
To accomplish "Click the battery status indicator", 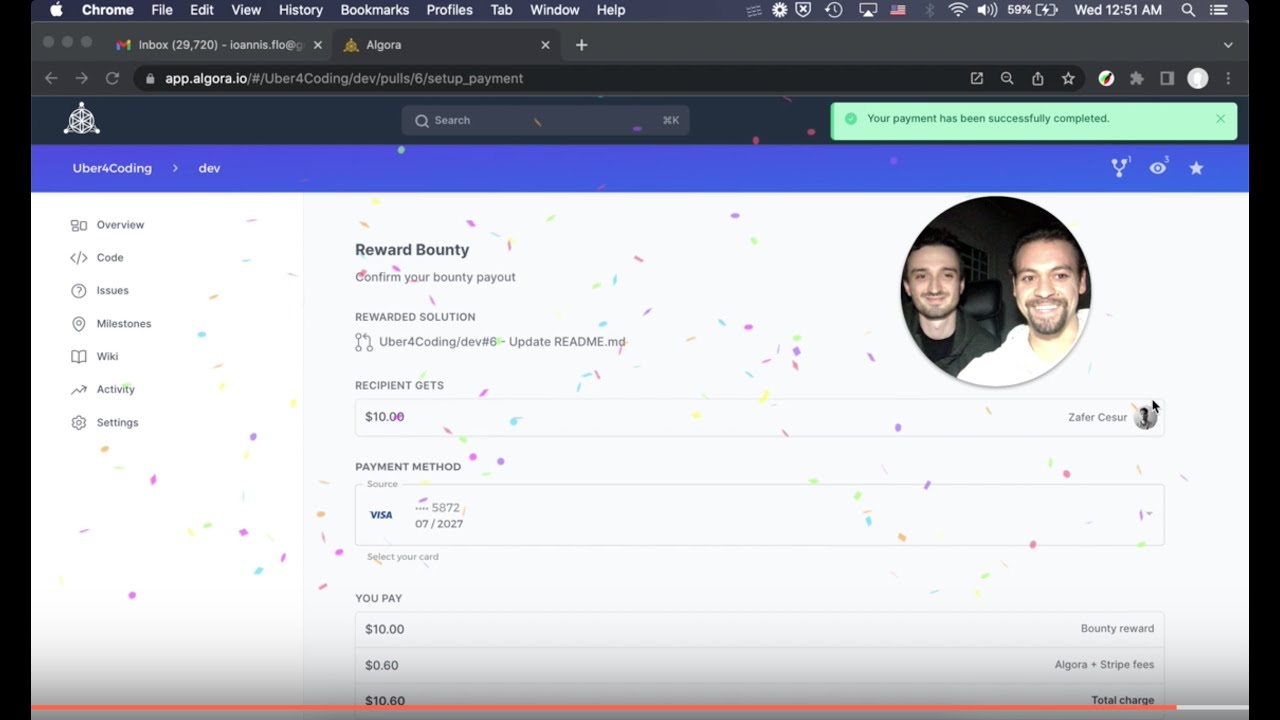I will 1033,10.
